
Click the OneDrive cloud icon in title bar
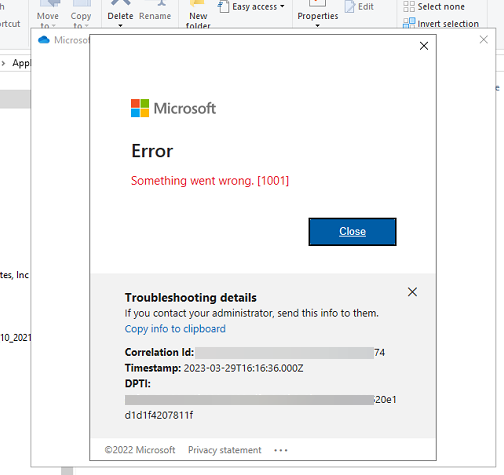coord(44,40)
